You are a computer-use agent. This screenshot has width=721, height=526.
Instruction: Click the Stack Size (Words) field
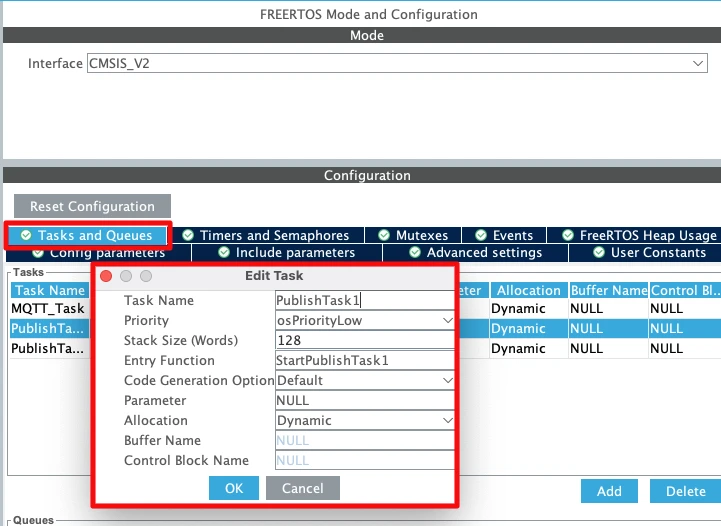tap(365, 340)
